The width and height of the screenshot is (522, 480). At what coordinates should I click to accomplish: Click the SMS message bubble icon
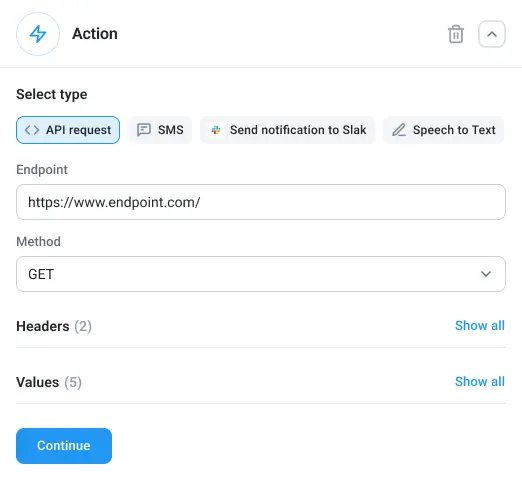point(144,130)
